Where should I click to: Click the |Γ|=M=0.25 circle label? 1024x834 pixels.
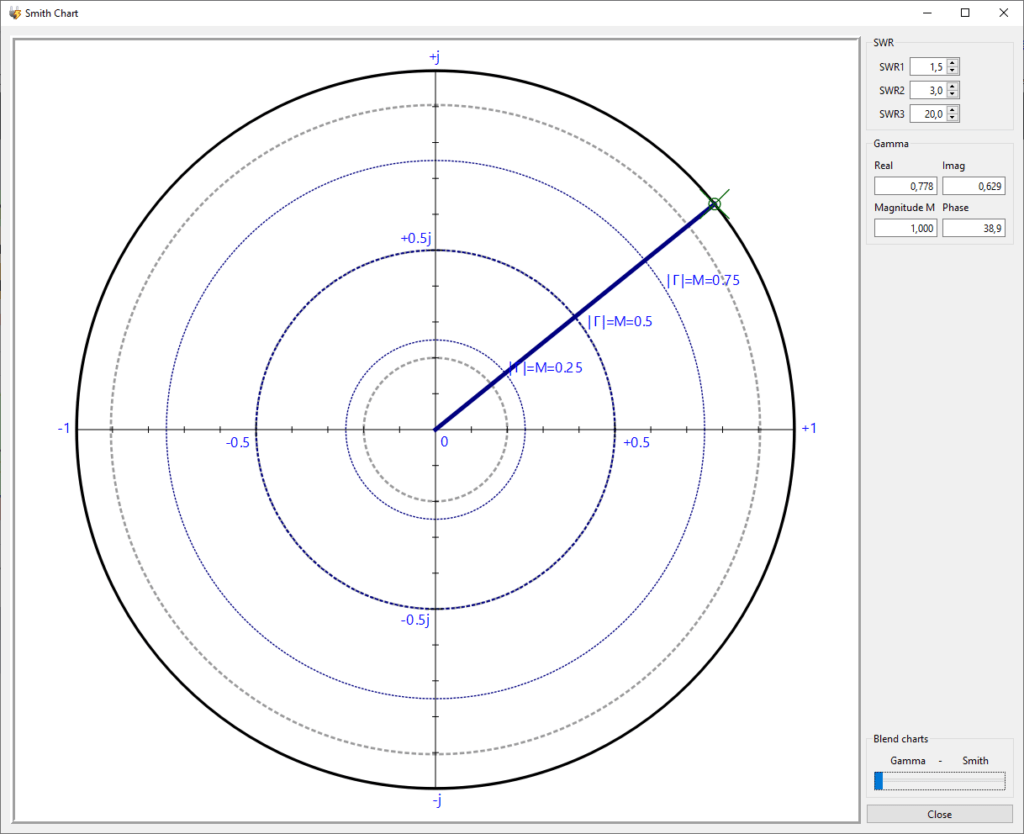(x=545, y=368)
